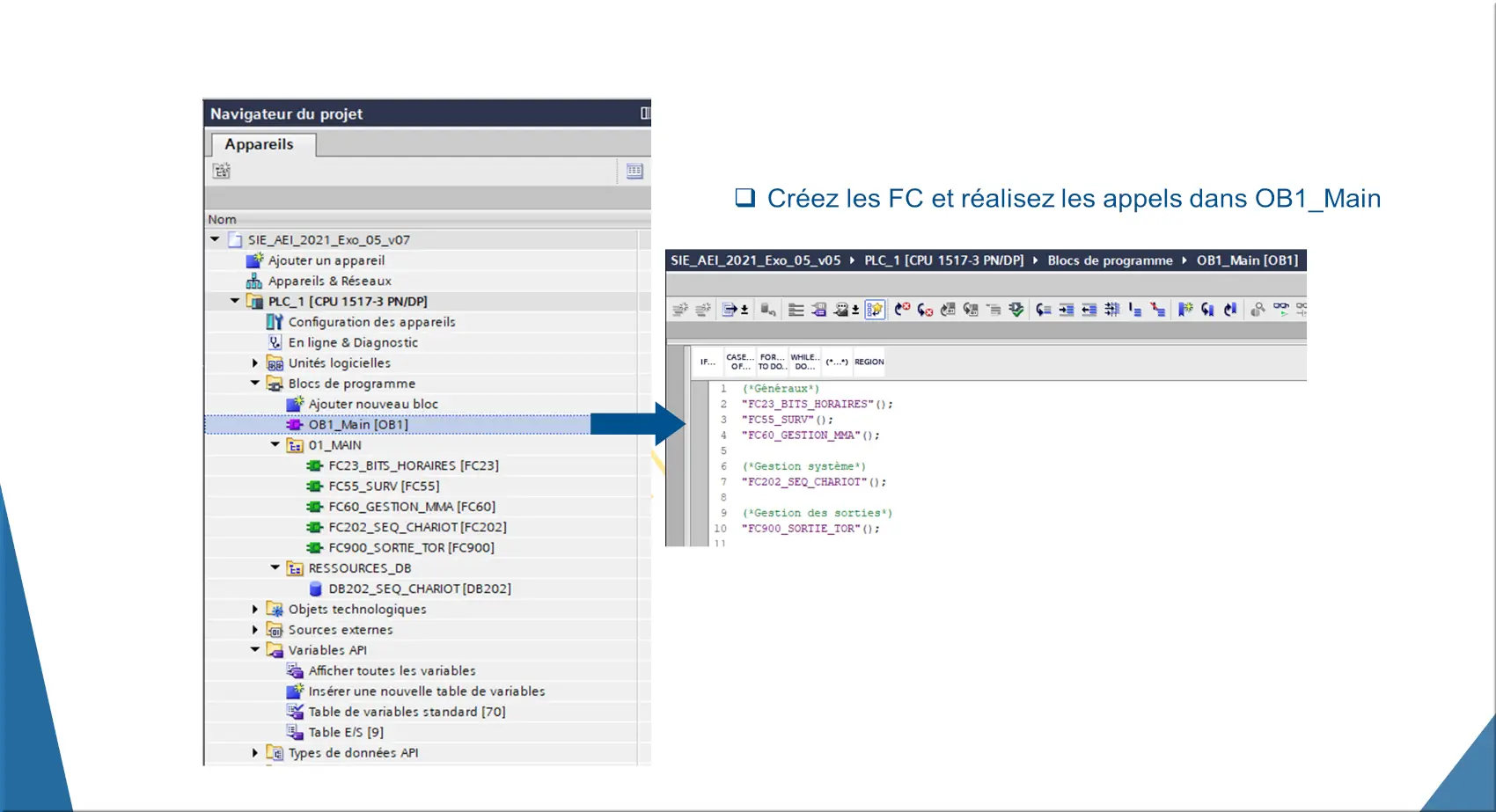This screenshot has height=812, width=1496.
Task: Expand the Sources externes folder
Action: point(255,629)
